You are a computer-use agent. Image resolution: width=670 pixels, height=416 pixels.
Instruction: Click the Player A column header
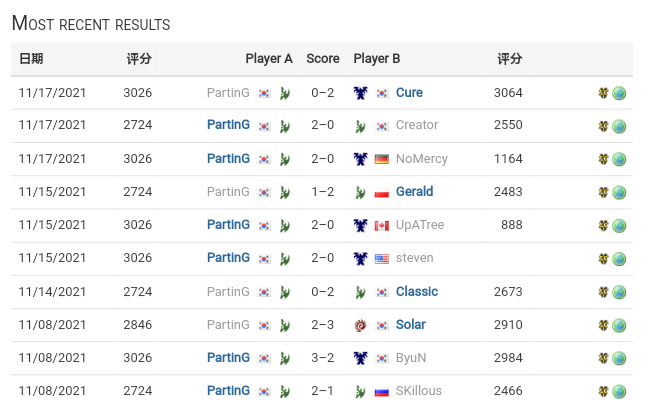tap(269, 59)
